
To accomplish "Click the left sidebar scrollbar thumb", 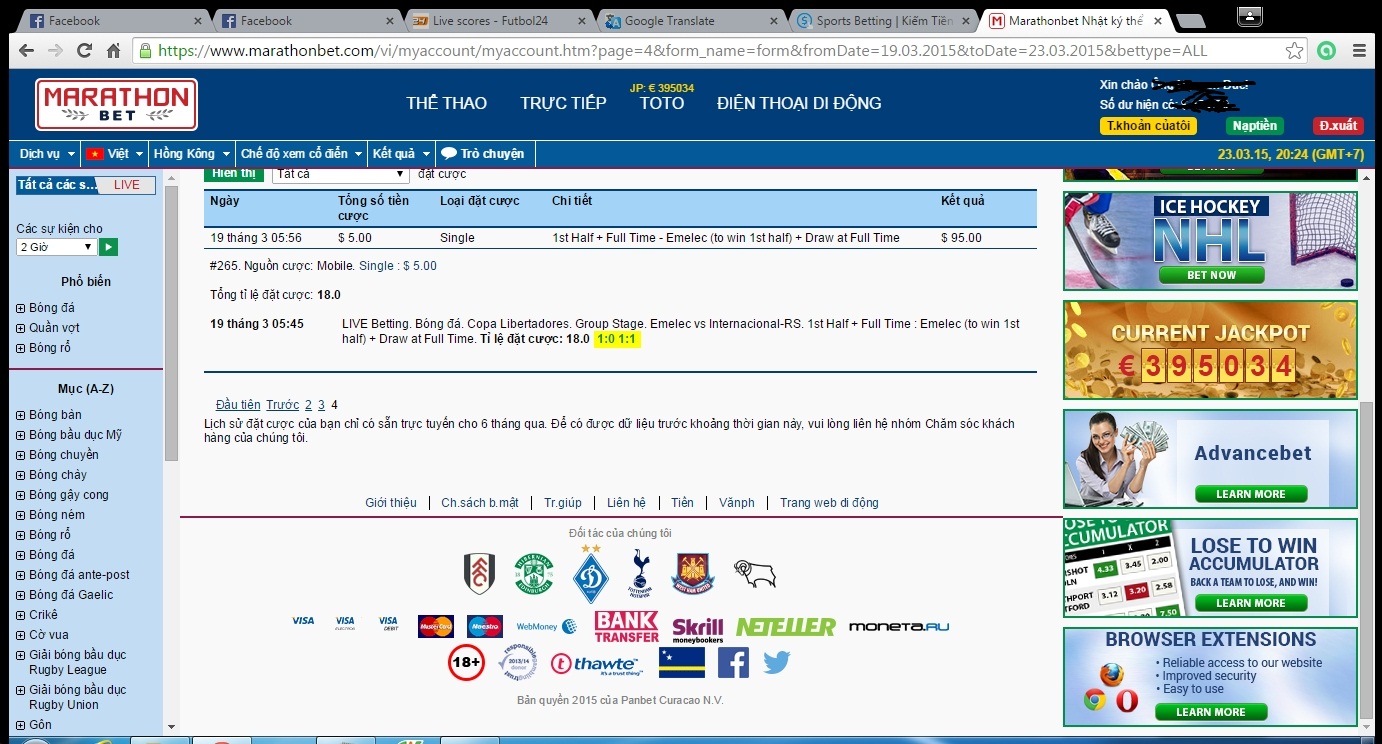I will click(x=171, y=324).
